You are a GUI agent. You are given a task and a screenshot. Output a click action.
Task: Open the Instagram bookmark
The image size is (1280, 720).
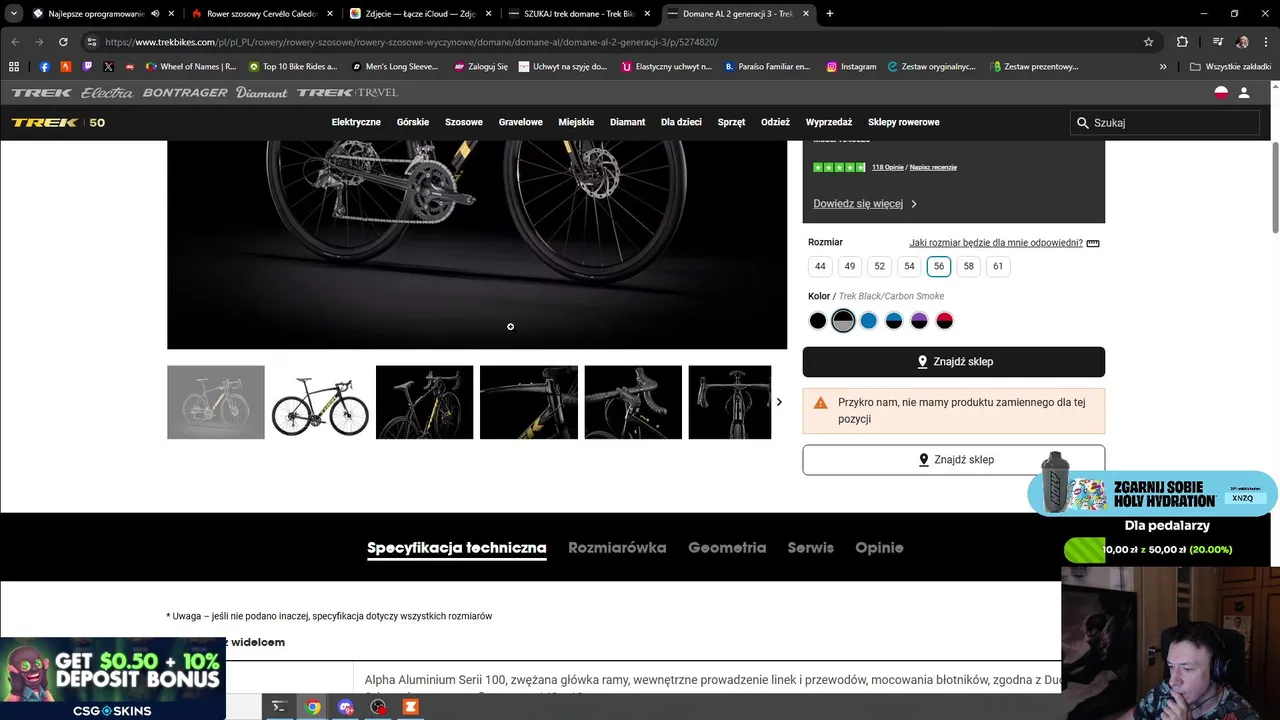(851, 67)
